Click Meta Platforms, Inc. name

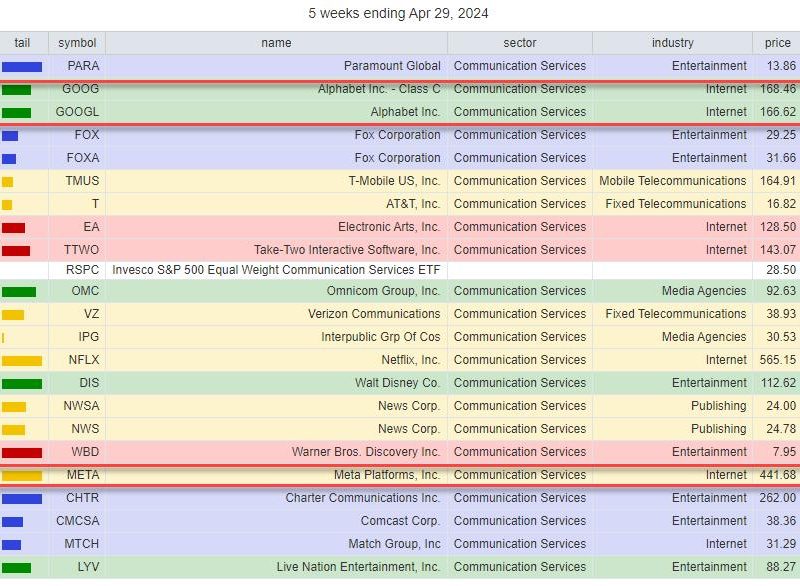(x=387, y=475)
